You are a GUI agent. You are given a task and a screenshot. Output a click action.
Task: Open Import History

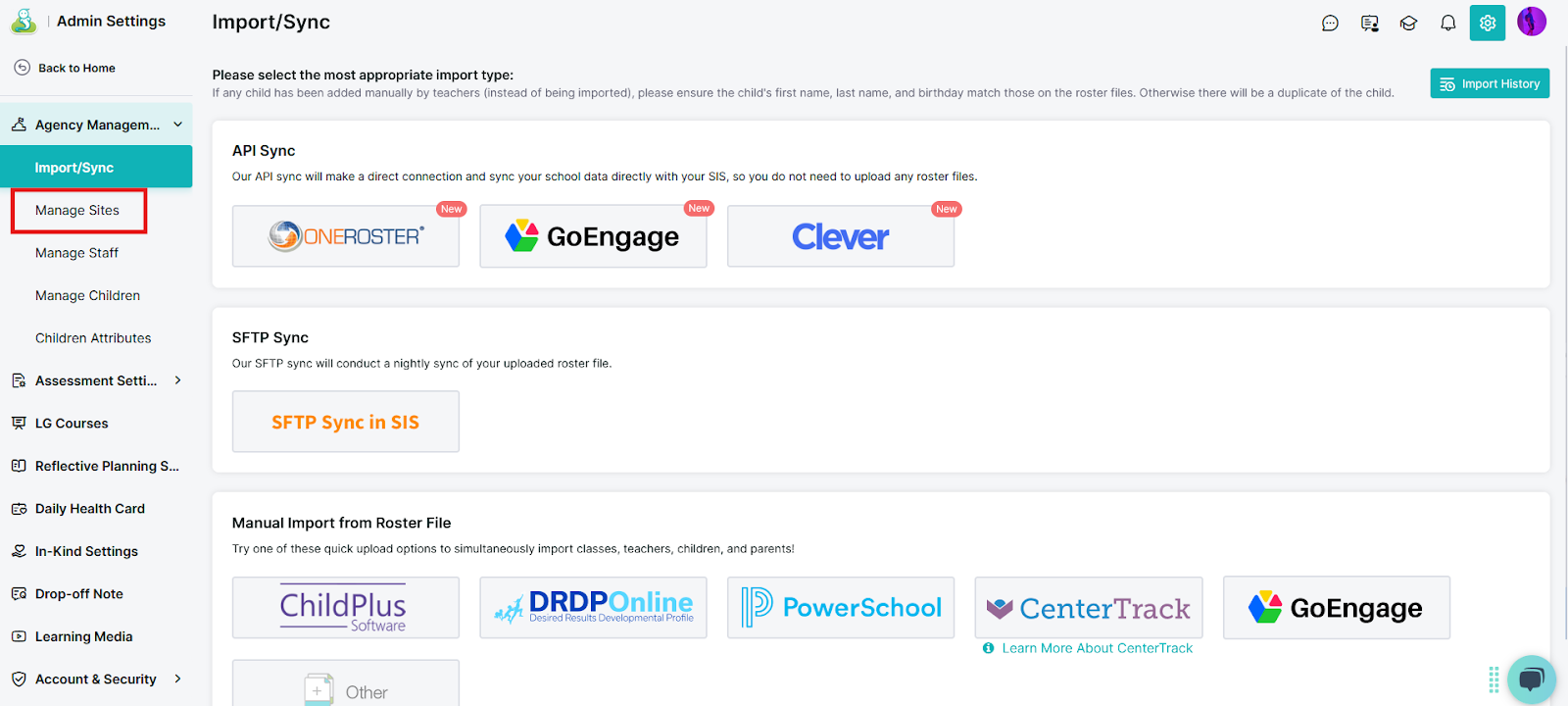(x=1490, y=83)
